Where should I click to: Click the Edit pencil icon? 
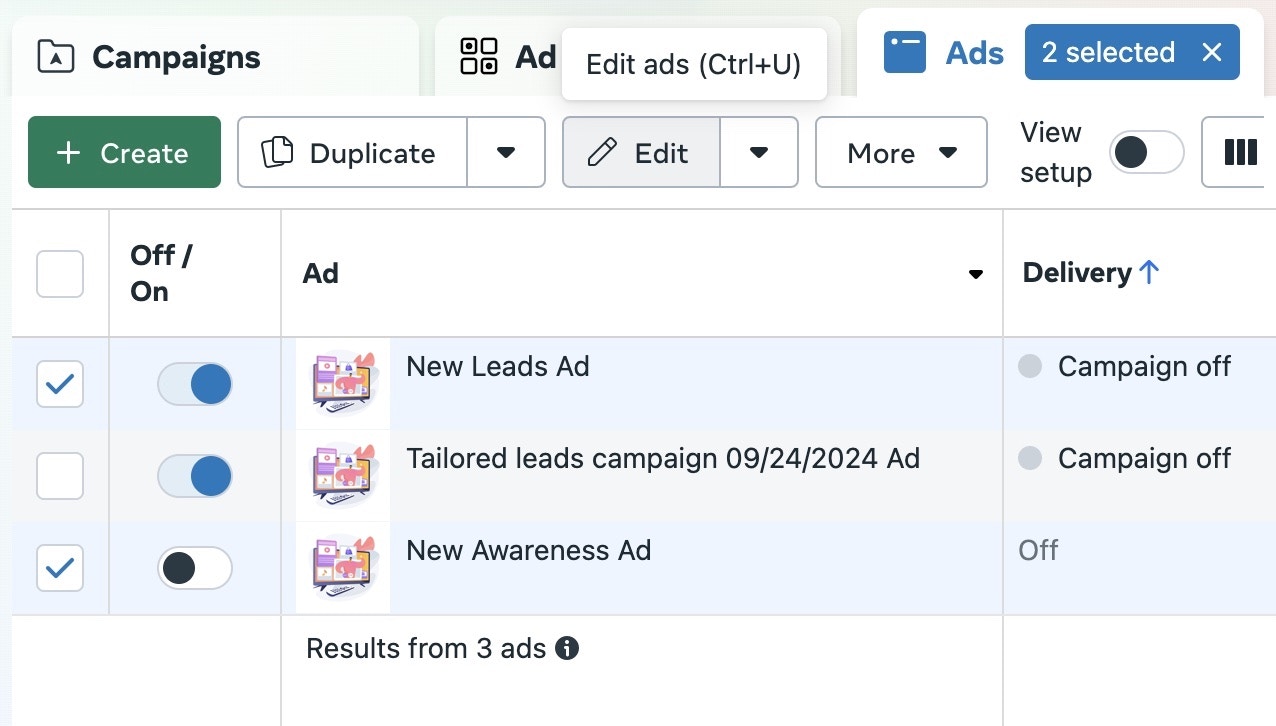[x=601, y=152]
